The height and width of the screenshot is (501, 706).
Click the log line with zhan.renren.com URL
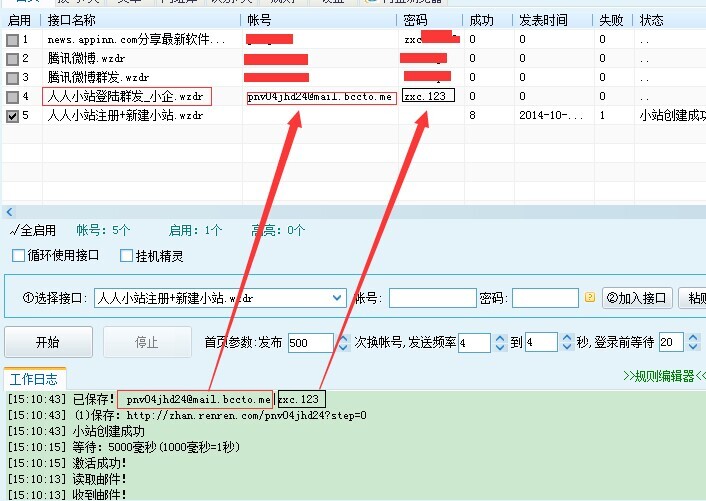coord(187,415)
